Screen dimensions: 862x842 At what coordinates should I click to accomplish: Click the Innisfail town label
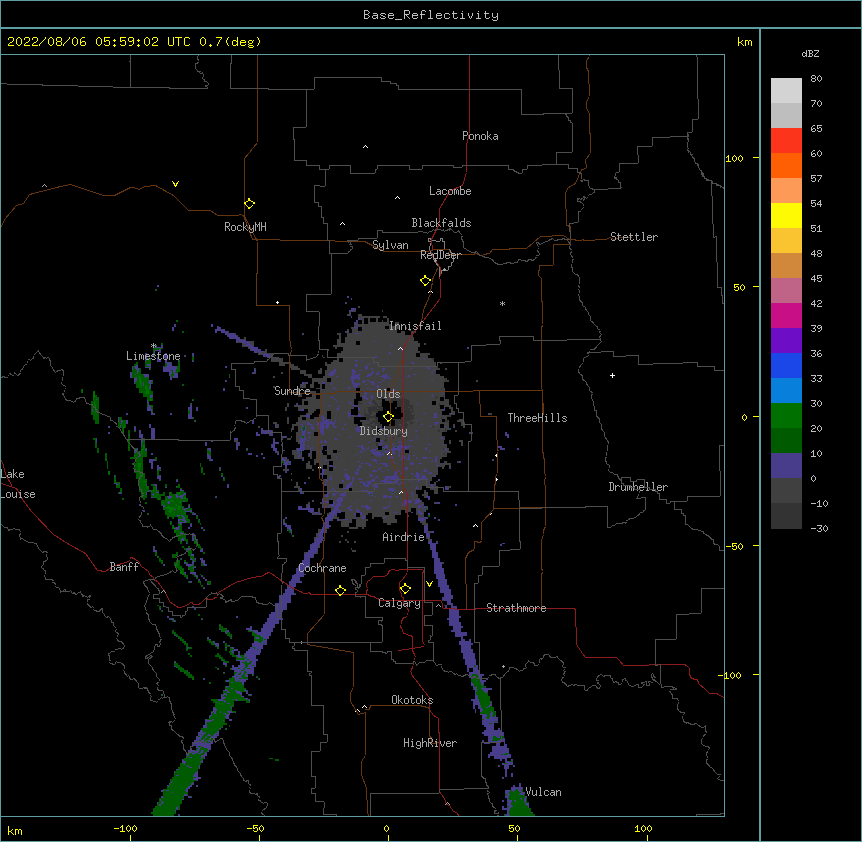click(x=415, y=326)
